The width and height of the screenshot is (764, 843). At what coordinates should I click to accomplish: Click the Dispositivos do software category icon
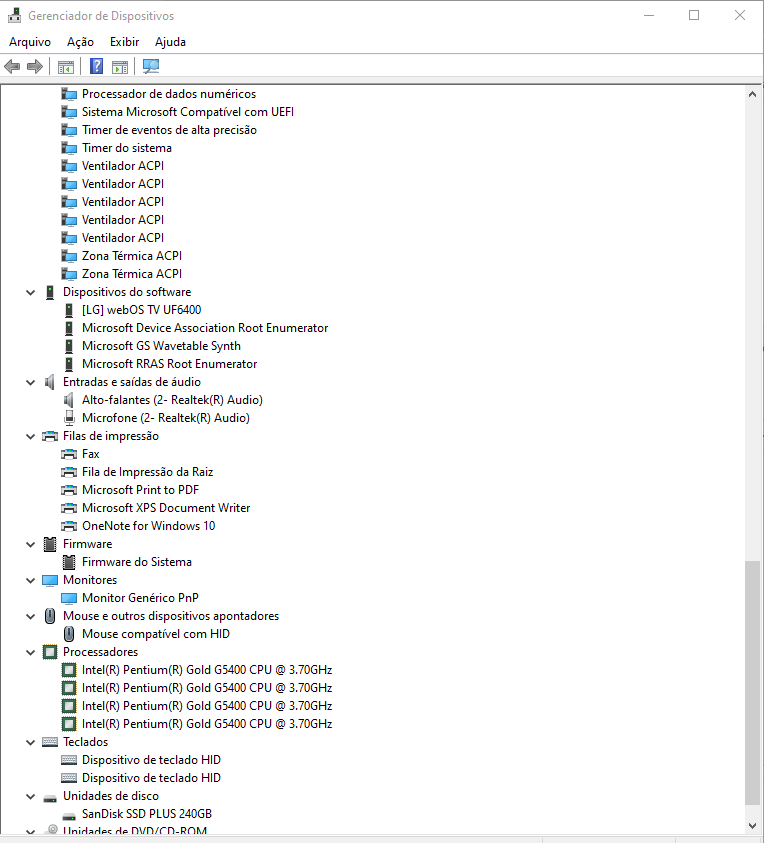click(50, 292)
